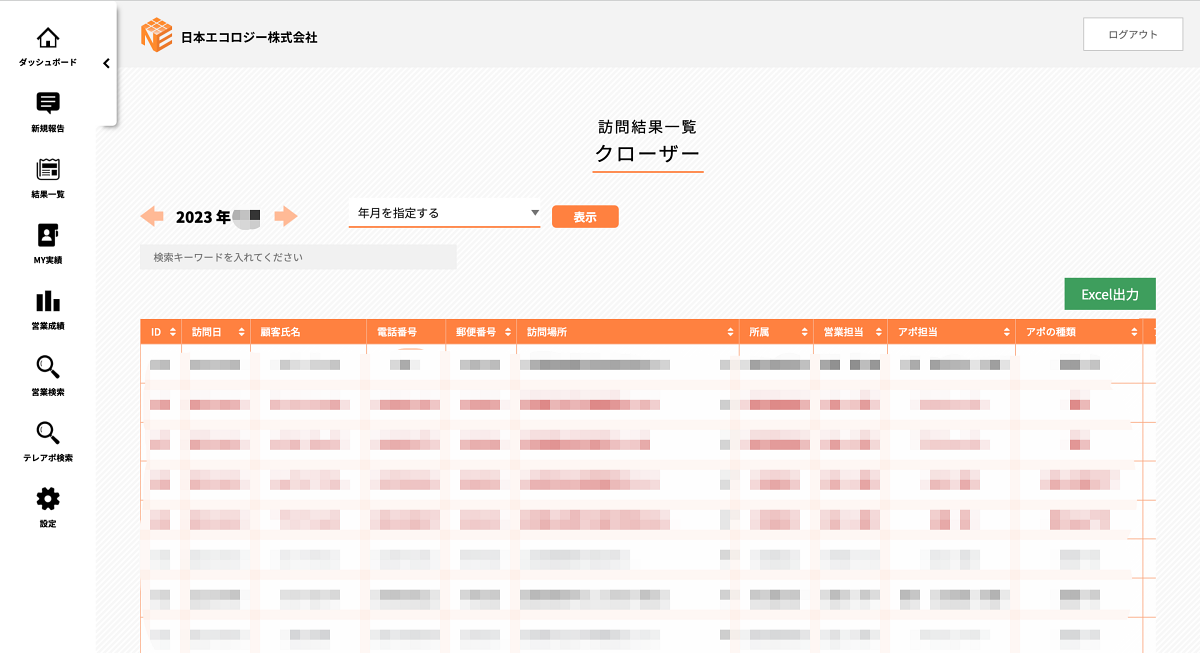Sort table by 訪問日 column header
This screenshot has height=653, width=1200.
215,332
